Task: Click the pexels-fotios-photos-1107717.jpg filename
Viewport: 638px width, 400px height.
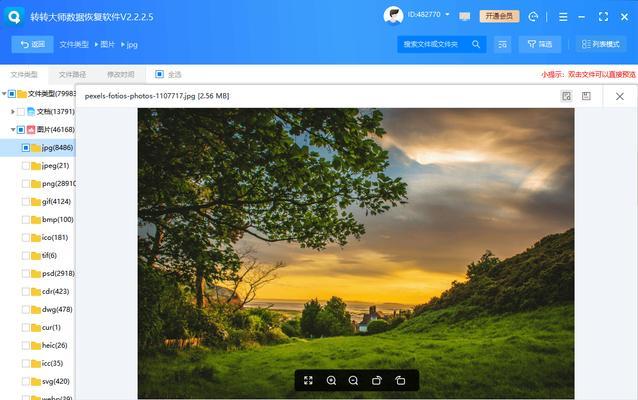Action: pos(140,96)
